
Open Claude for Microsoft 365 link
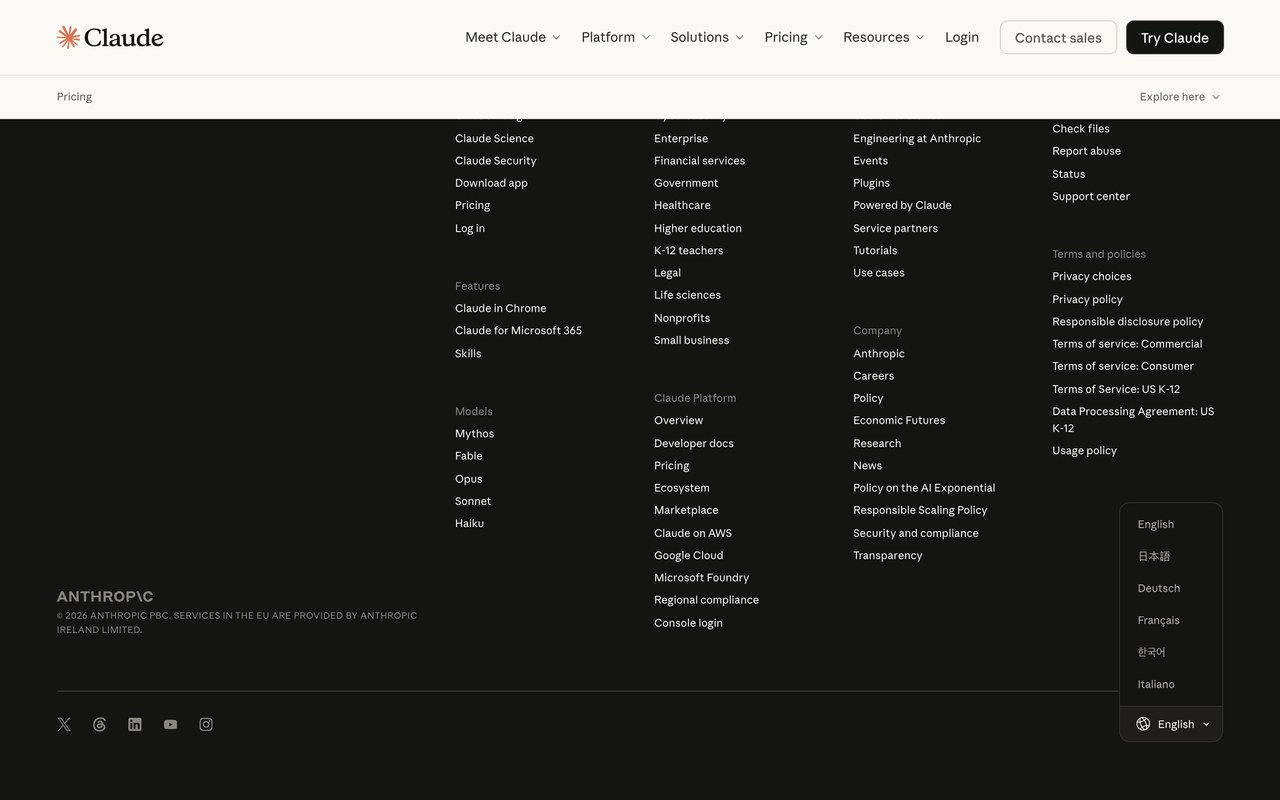pyautogui.click(x=518, y=330)
